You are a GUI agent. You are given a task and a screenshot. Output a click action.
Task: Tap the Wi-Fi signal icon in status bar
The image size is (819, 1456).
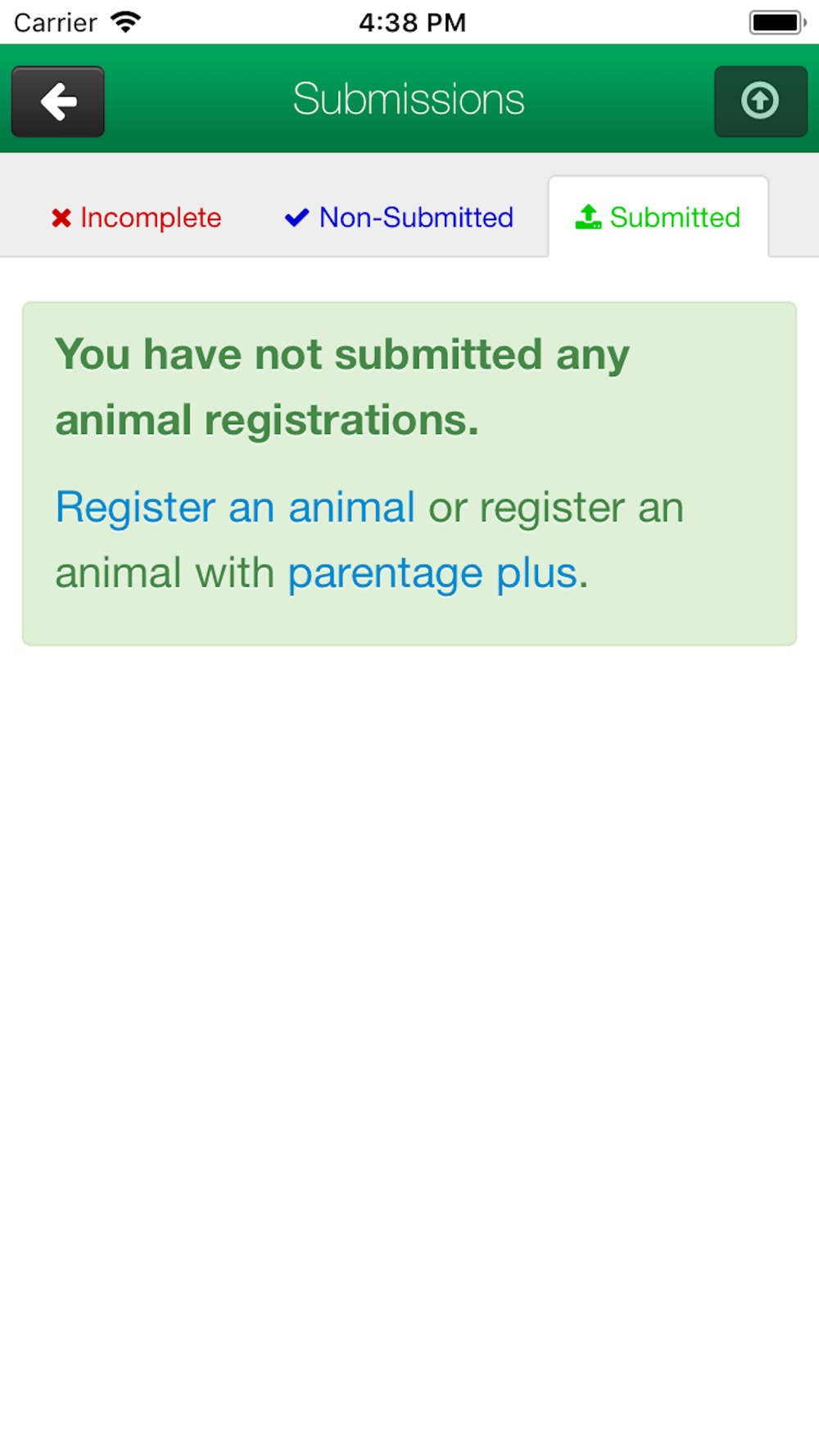pyautogui.click(x=125, y=22)
